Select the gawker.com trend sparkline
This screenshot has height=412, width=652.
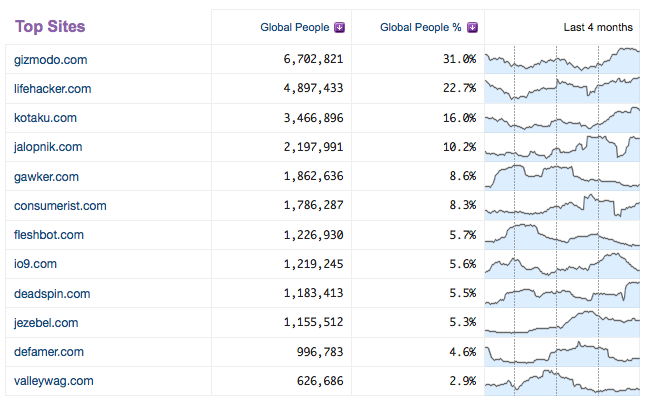click(562, 176)
